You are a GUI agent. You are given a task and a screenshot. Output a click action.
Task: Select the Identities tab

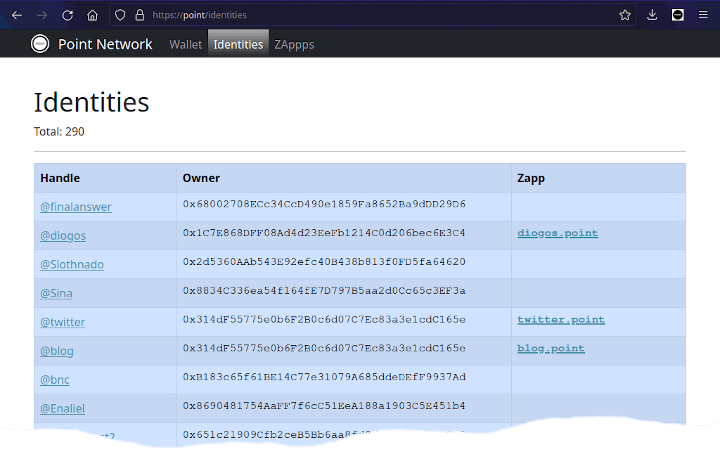(238, 44)
